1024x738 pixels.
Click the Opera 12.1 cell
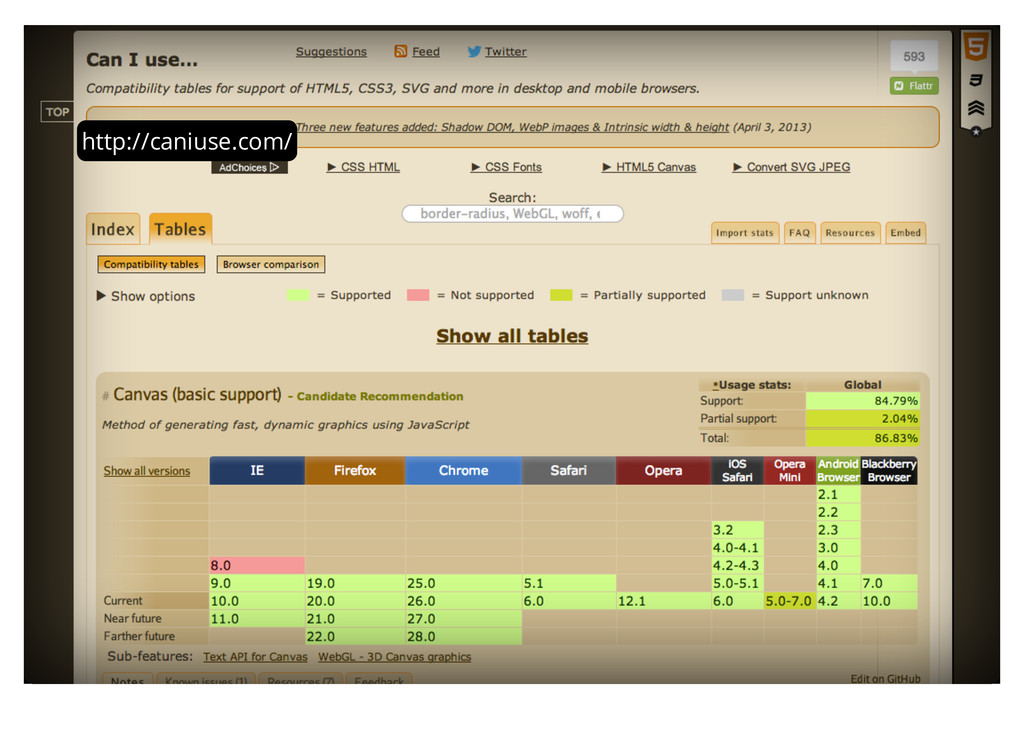click(664, 601)
